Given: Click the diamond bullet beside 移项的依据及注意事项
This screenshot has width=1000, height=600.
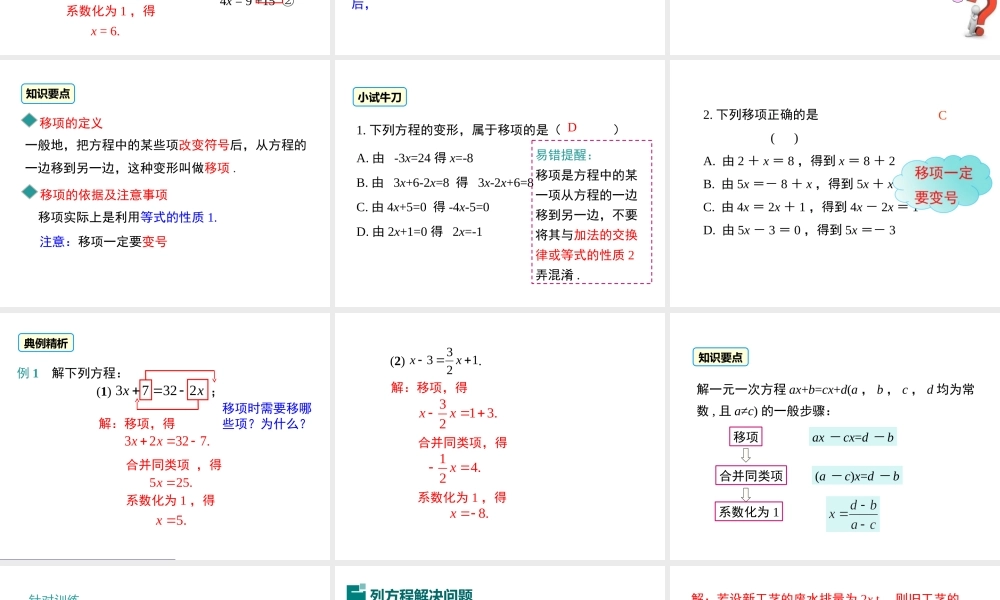Looking at the screenshot, I should 29,192.
